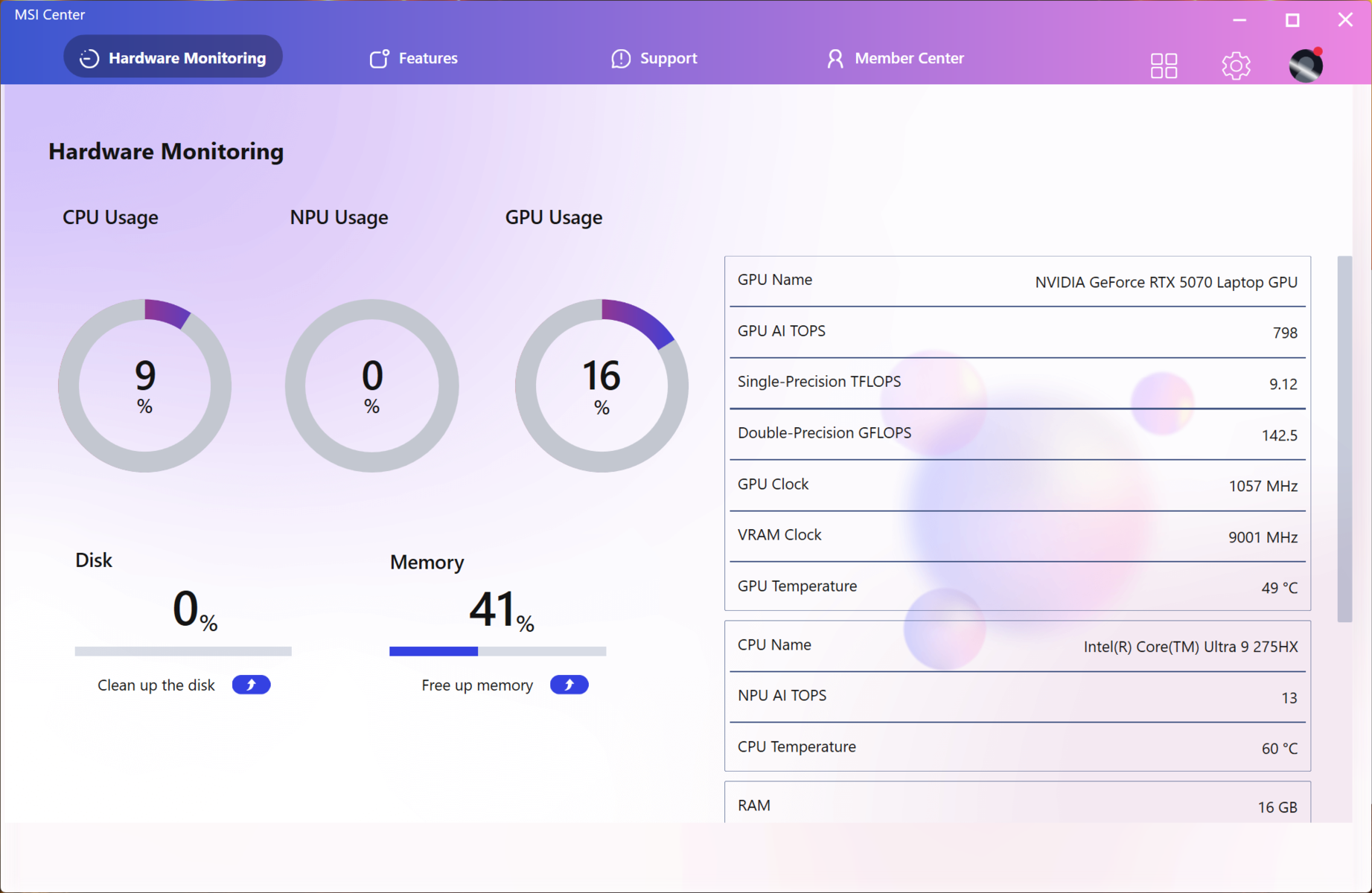The image size is (1372, 893).
Task: Switch to the Features tab
Action: (x=427, y=58)
